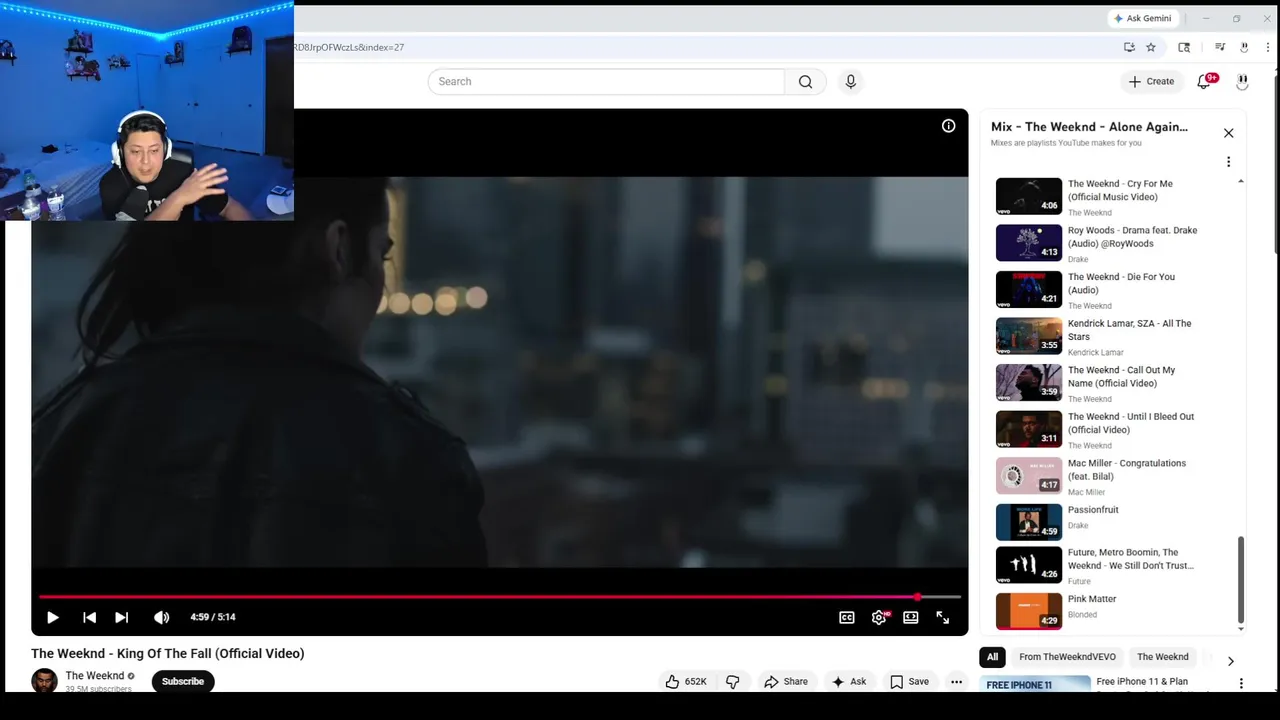Focus the YouTube search box
The image size is (1280, 720).
[x=606, y=82]
